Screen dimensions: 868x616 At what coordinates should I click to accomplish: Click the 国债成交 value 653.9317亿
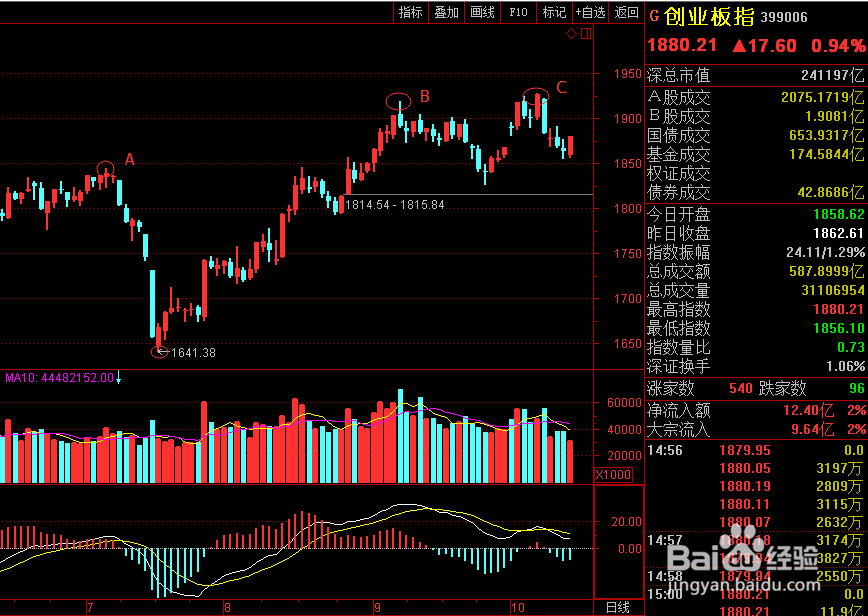click(826, 135)
